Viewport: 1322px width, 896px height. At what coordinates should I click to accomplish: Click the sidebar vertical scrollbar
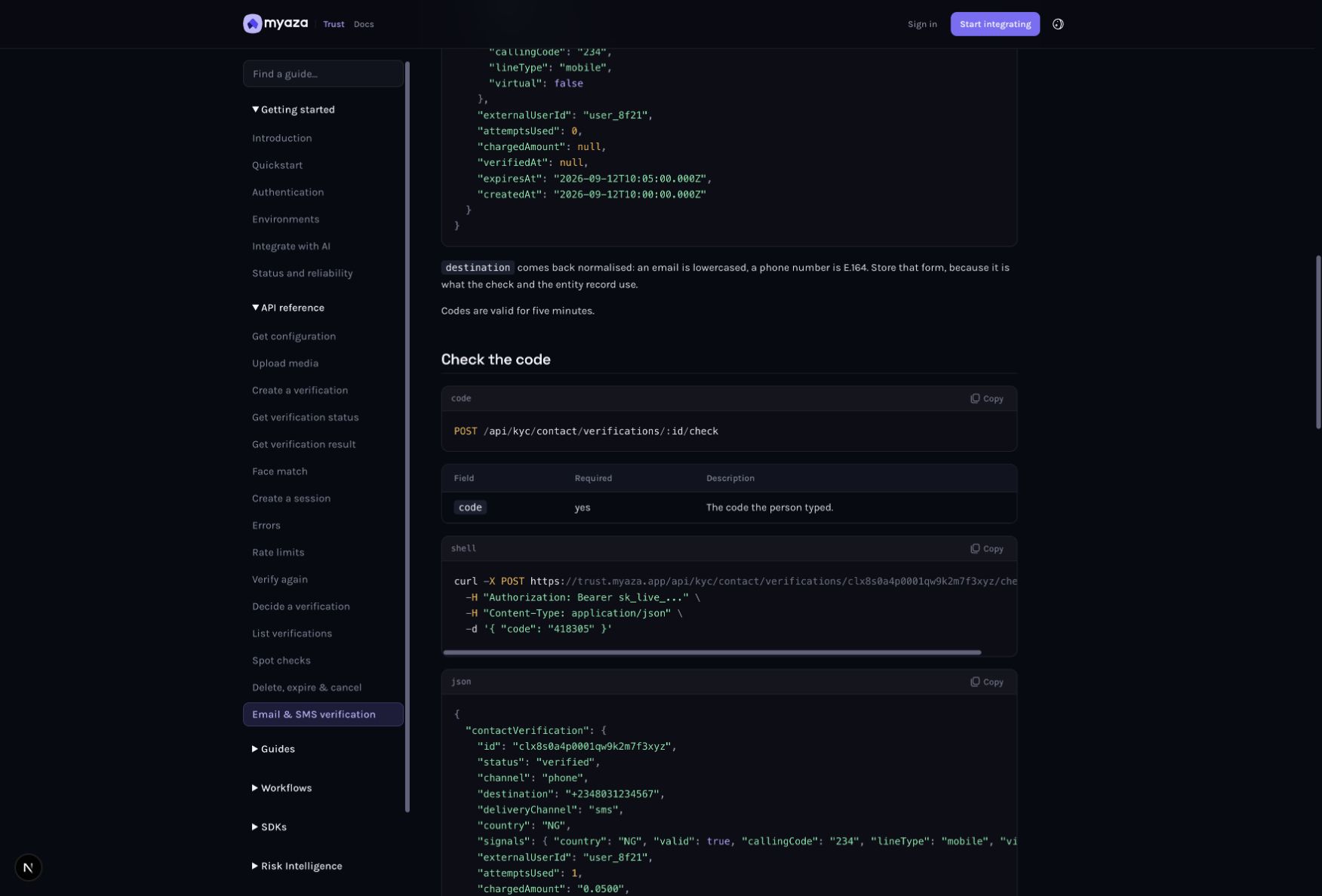[407, 437]
